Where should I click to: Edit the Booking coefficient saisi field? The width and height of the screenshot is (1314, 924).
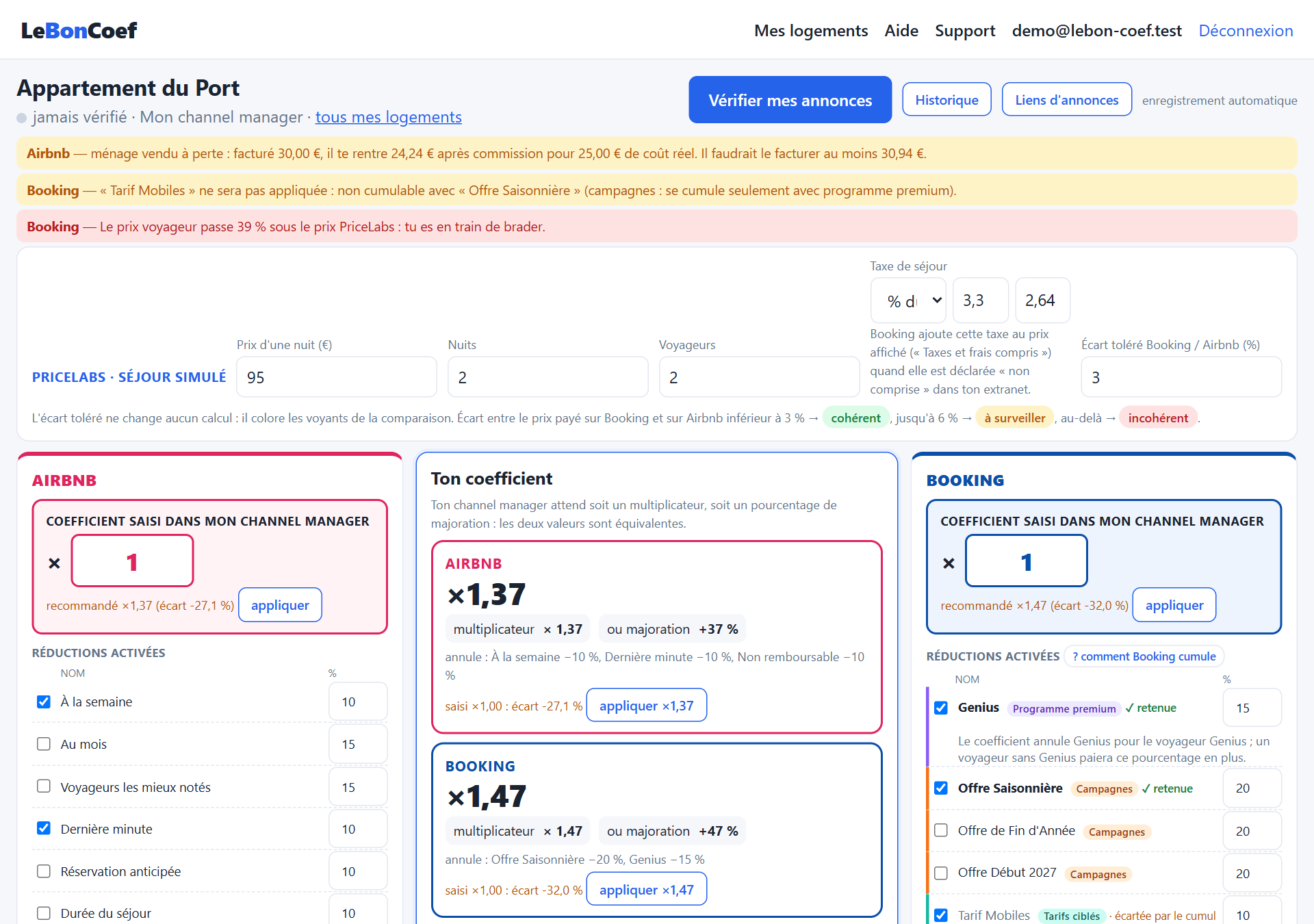coord(1027,561)
